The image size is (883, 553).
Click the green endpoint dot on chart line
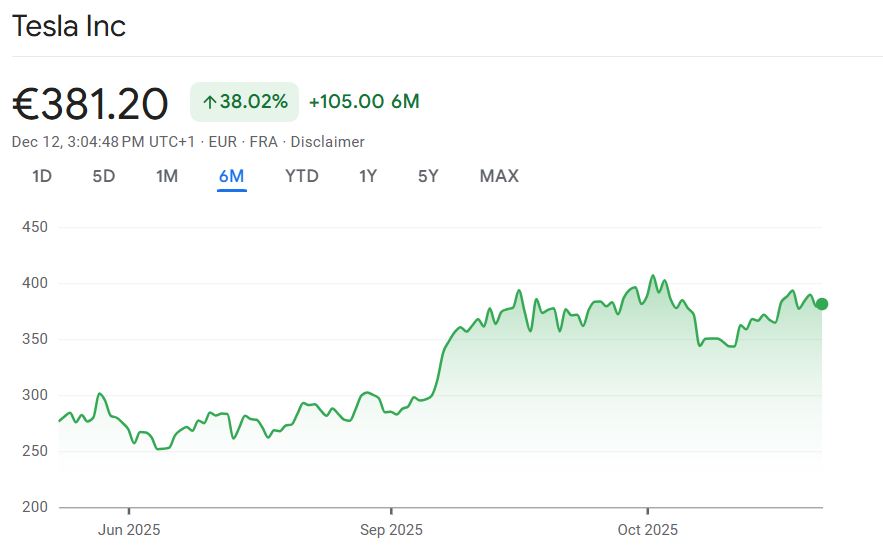point(822,304)
